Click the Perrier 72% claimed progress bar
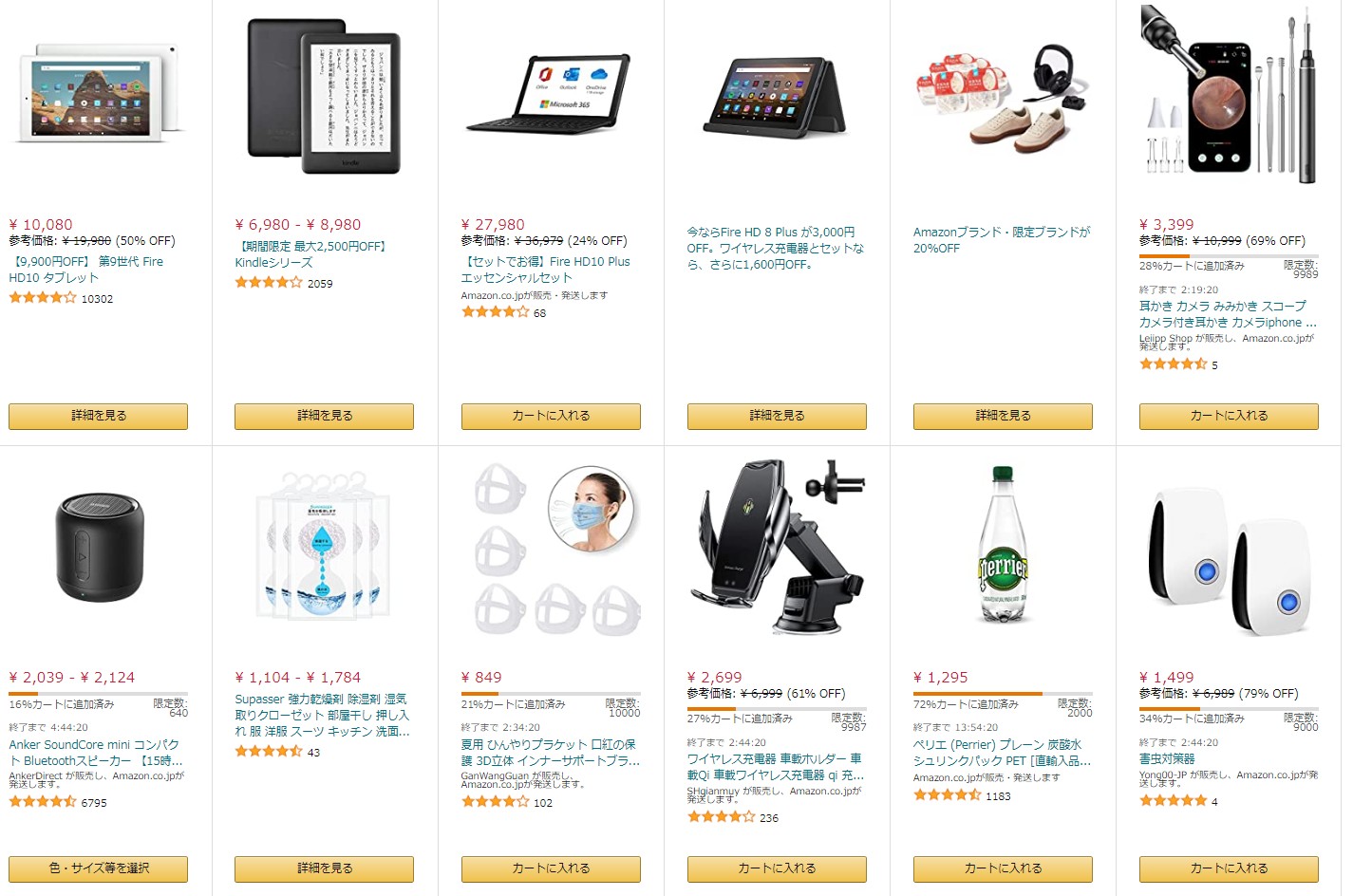This screenshot has width=1353, height=896. pos(1003,694)
